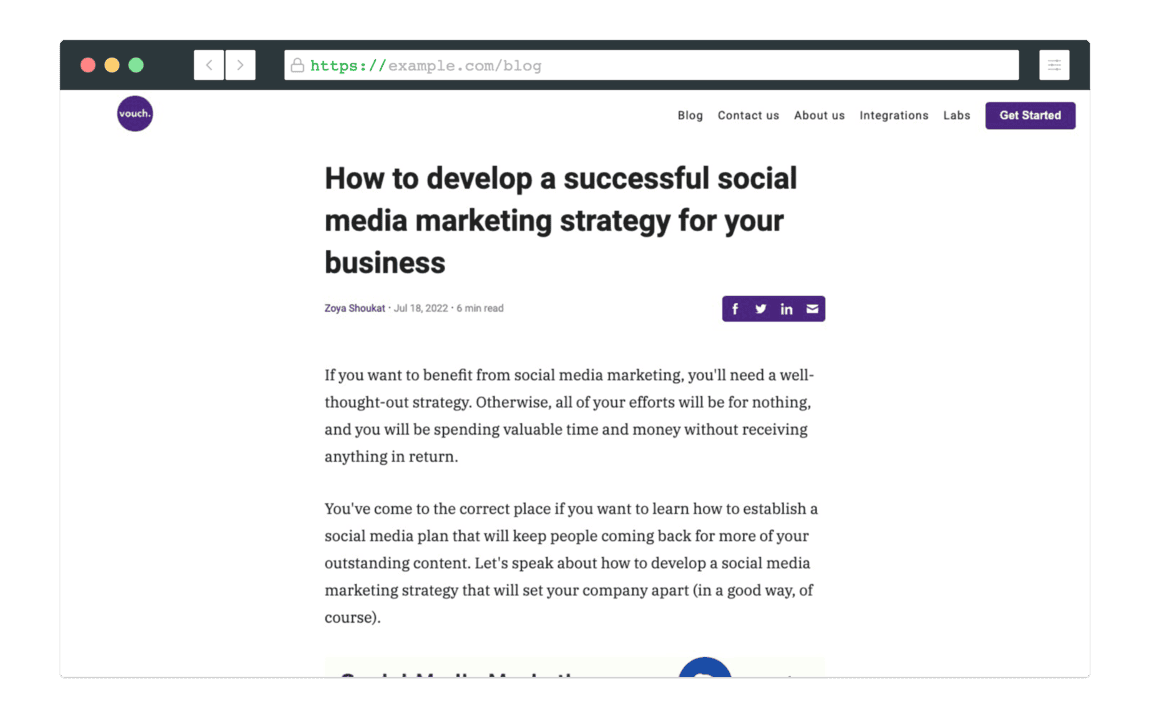Open the Integrations page
The height and width of the screenshot is (717, 1150).
click(x=894, y=116)
